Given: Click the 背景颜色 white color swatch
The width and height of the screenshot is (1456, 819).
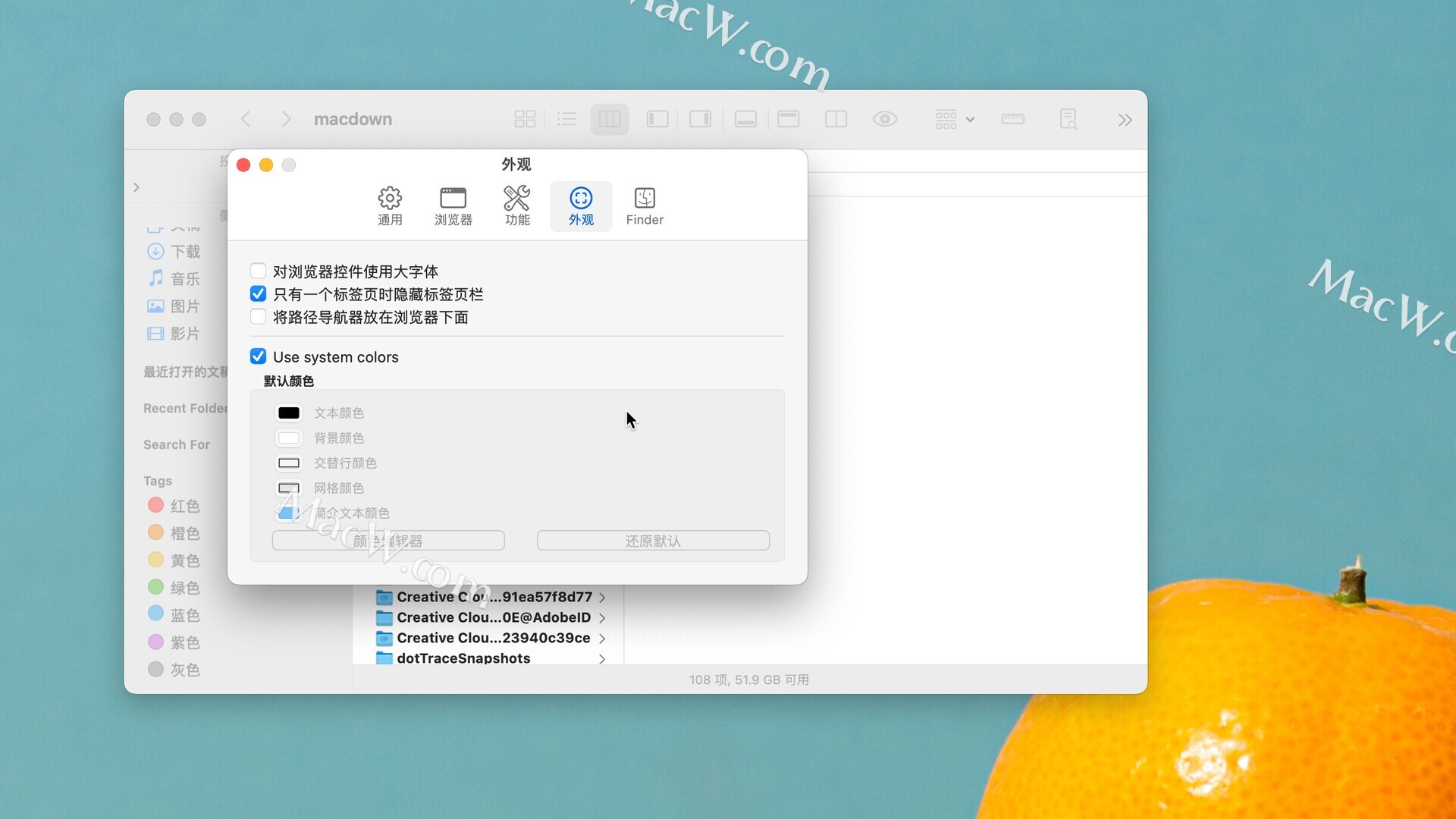Looking at the screenshot, I should click(289, 438).
